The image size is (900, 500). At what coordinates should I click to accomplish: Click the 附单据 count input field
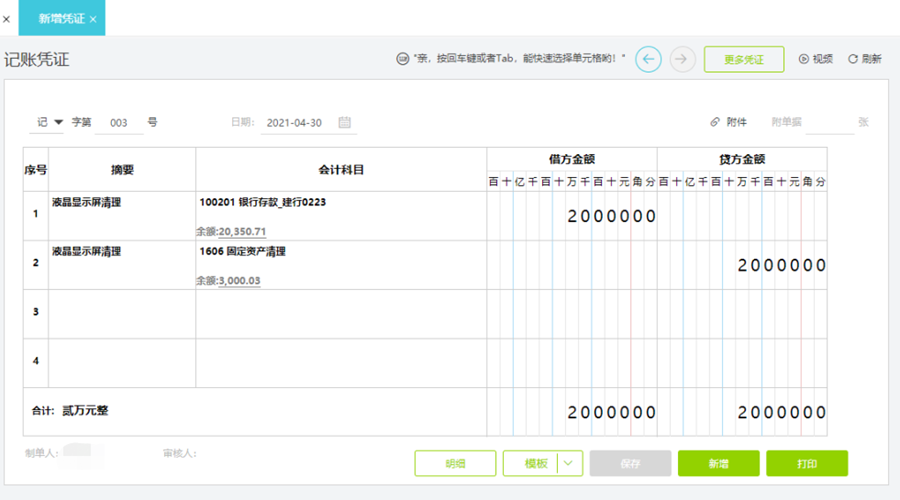pos(829,122)
